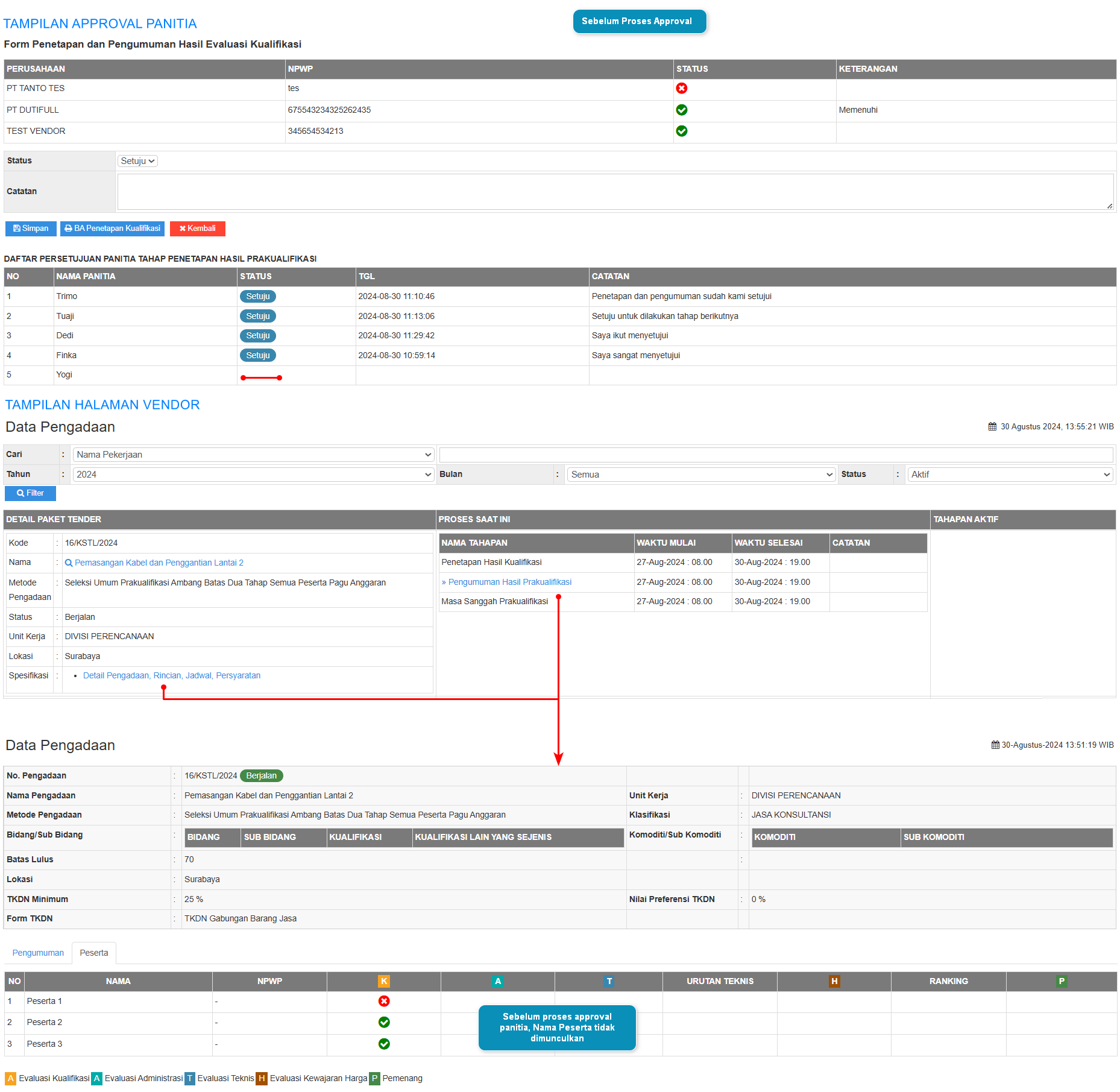This screenshot has width=1120, height=1092.
Task: Click the green P column header icon
Action: coord(1061,981)
